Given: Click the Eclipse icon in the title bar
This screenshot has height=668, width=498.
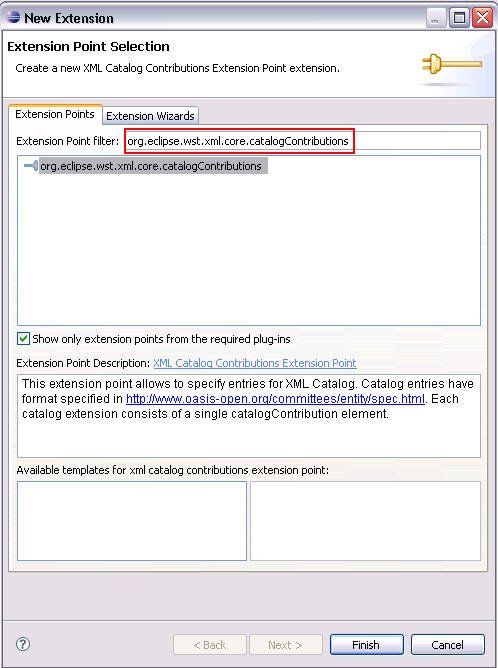Looking at the screenshot, I should [x=14, y=17].
